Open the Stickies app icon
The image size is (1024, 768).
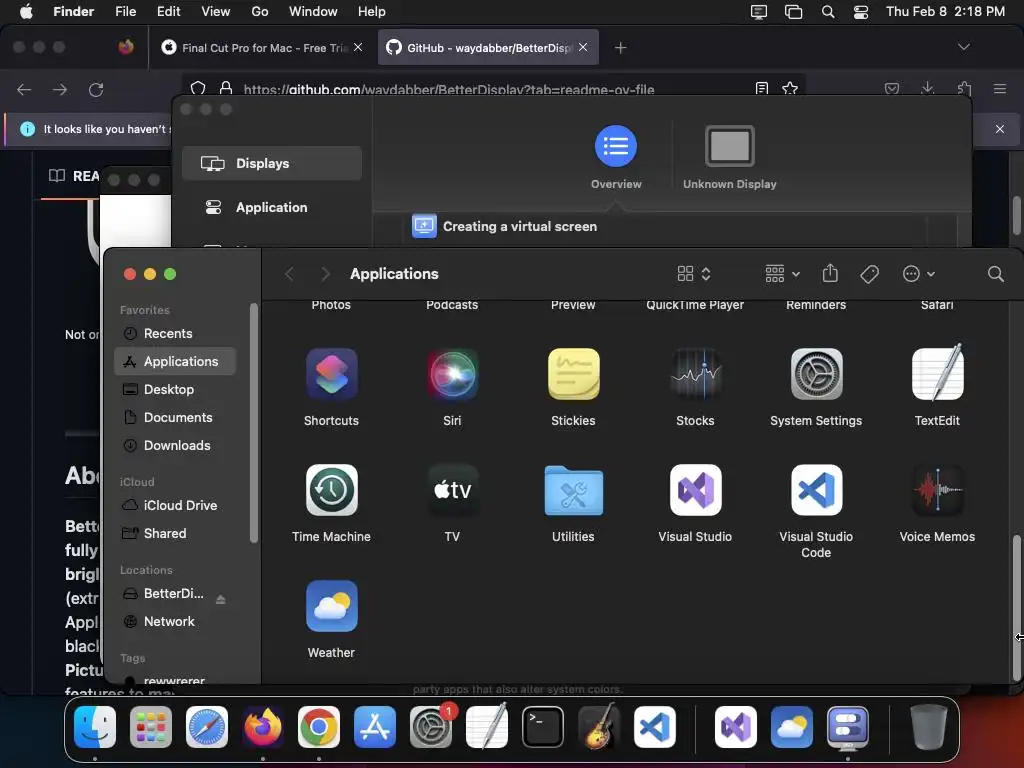pyautogui.click(x=573, y=374)
